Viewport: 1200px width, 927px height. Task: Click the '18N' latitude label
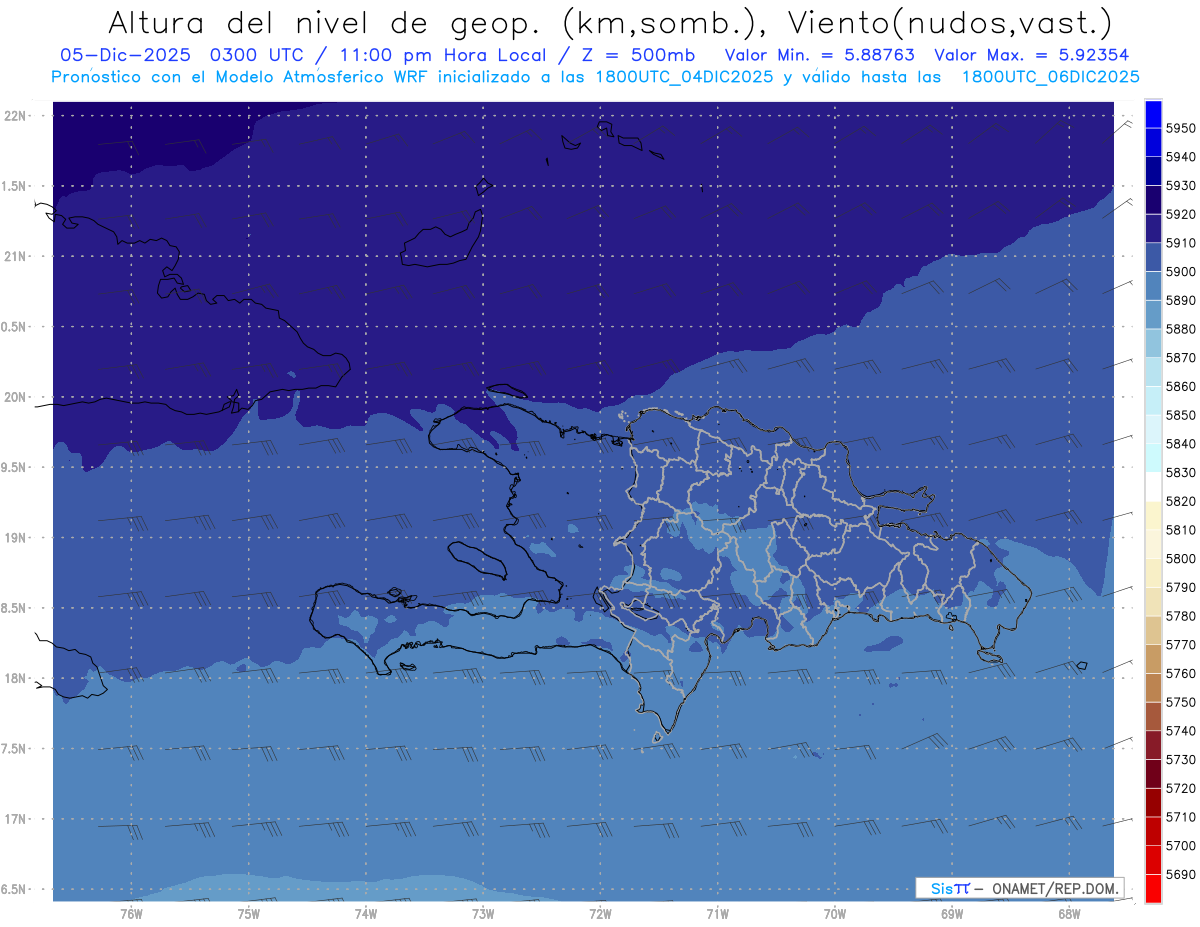(15, 678)
